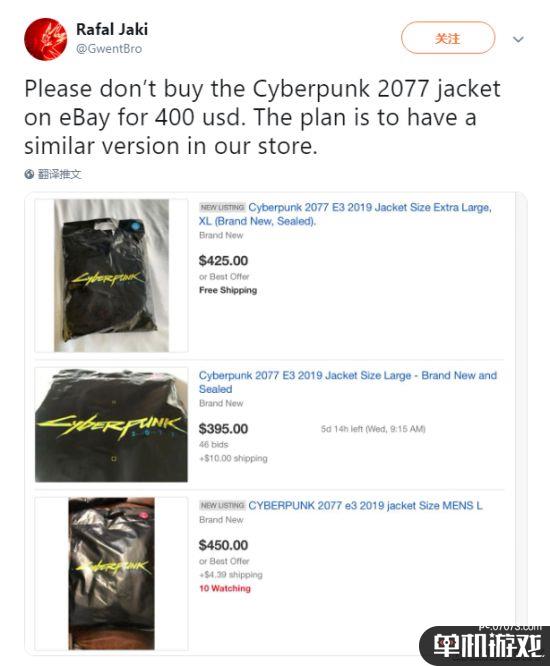Click the first listing's NEW LISTING badge

click(222, 207)
